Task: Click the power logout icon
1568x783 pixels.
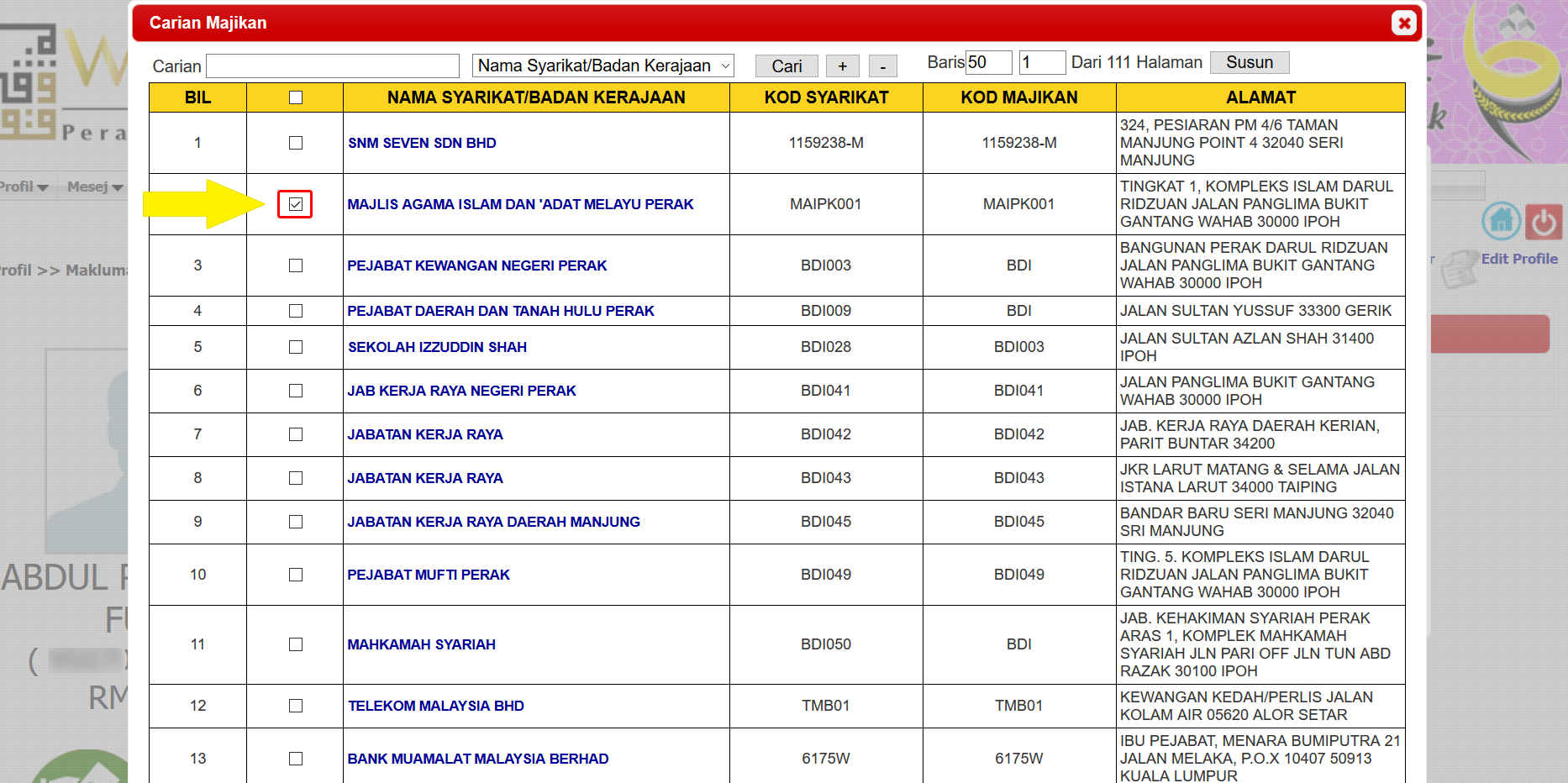Action: coord(1544,222)
